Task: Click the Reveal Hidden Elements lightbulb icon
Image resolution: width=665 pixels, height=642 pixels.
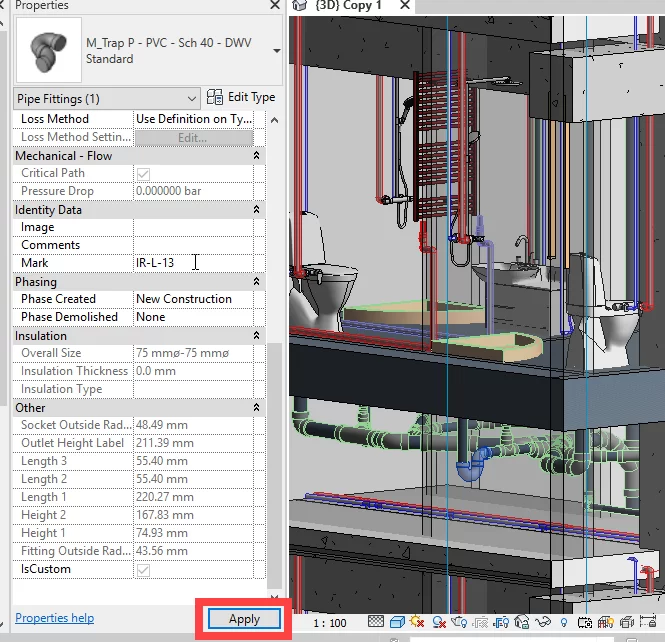Action: coord(564,622)
